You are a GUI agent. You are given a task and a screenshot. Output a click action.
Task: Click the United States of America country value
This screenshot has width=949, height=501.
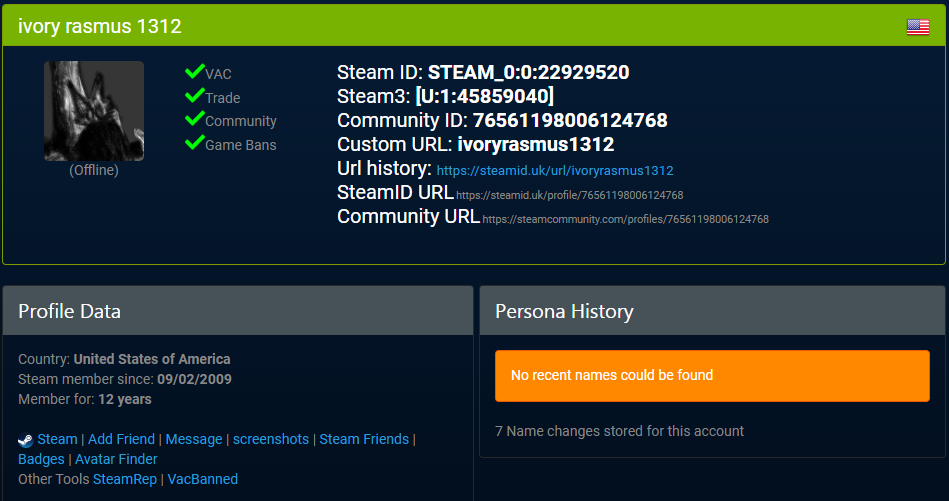(152, 359)
